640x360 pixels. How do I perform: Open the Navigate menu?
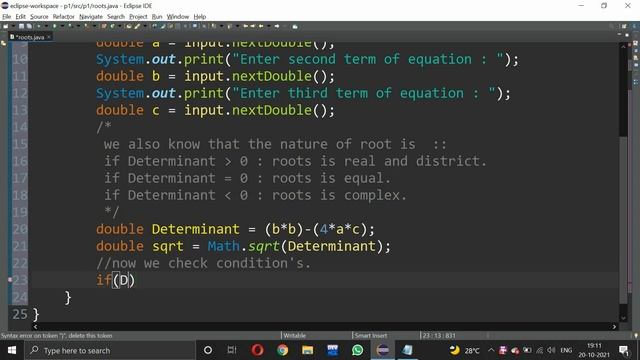point(91,17)
